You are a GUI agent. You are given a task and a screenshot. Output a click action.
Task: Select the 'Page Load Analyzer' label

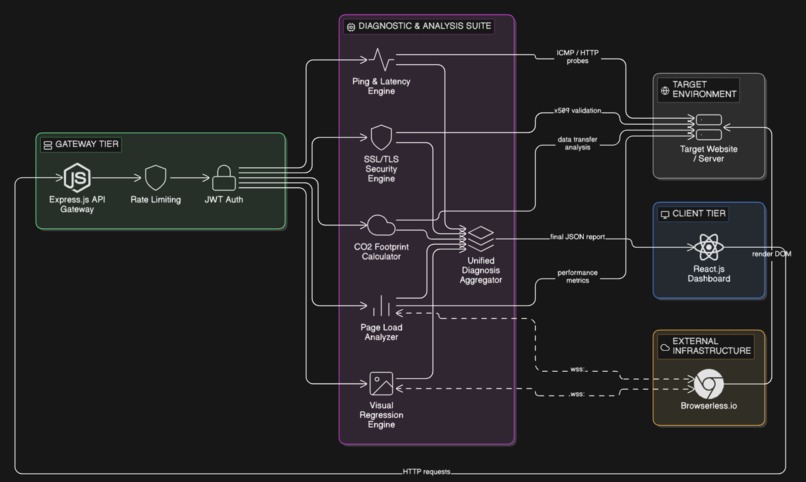point(381,332)
